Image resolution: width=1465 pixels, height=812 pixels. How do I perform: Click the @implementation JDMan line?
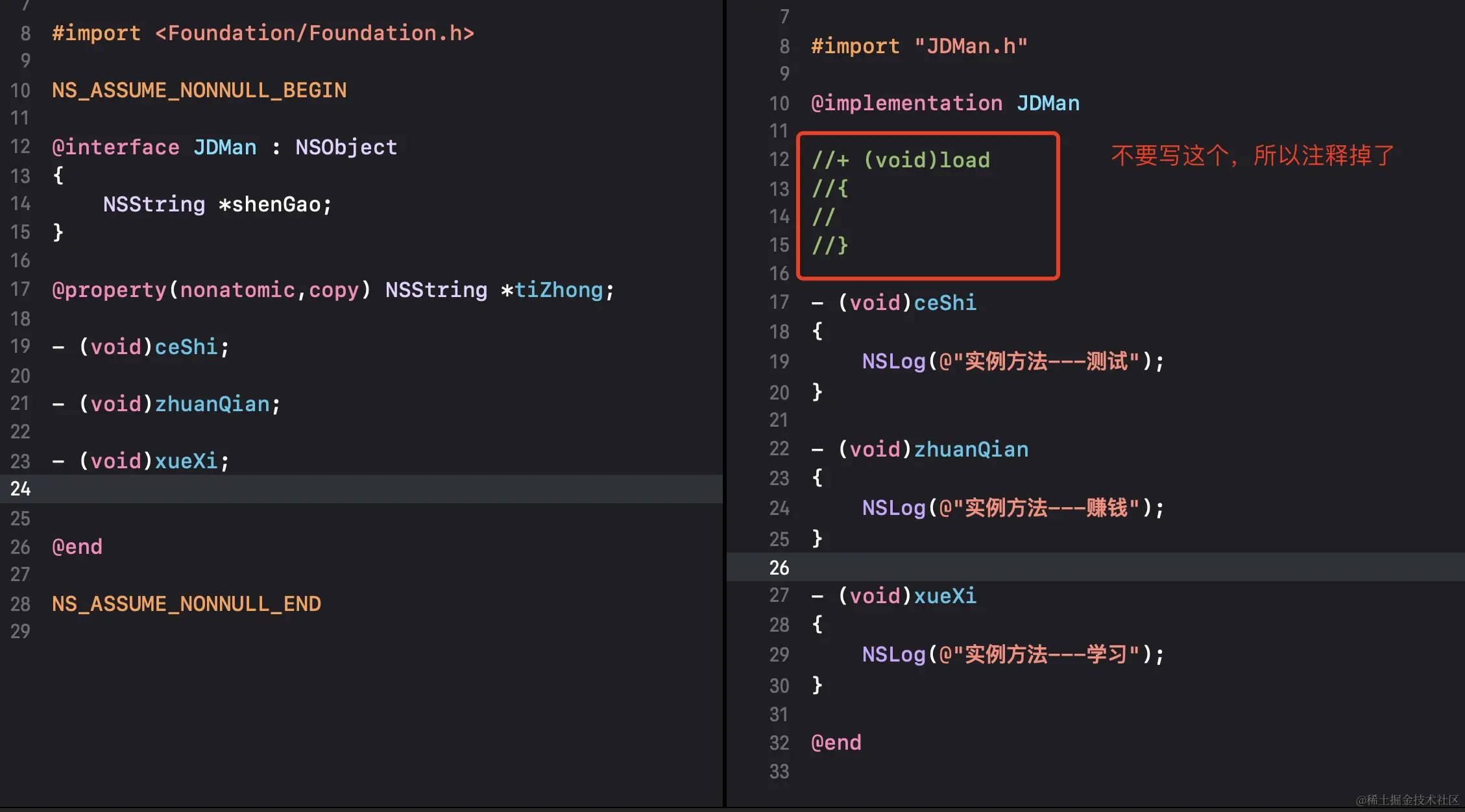click(x=945, y=103)
